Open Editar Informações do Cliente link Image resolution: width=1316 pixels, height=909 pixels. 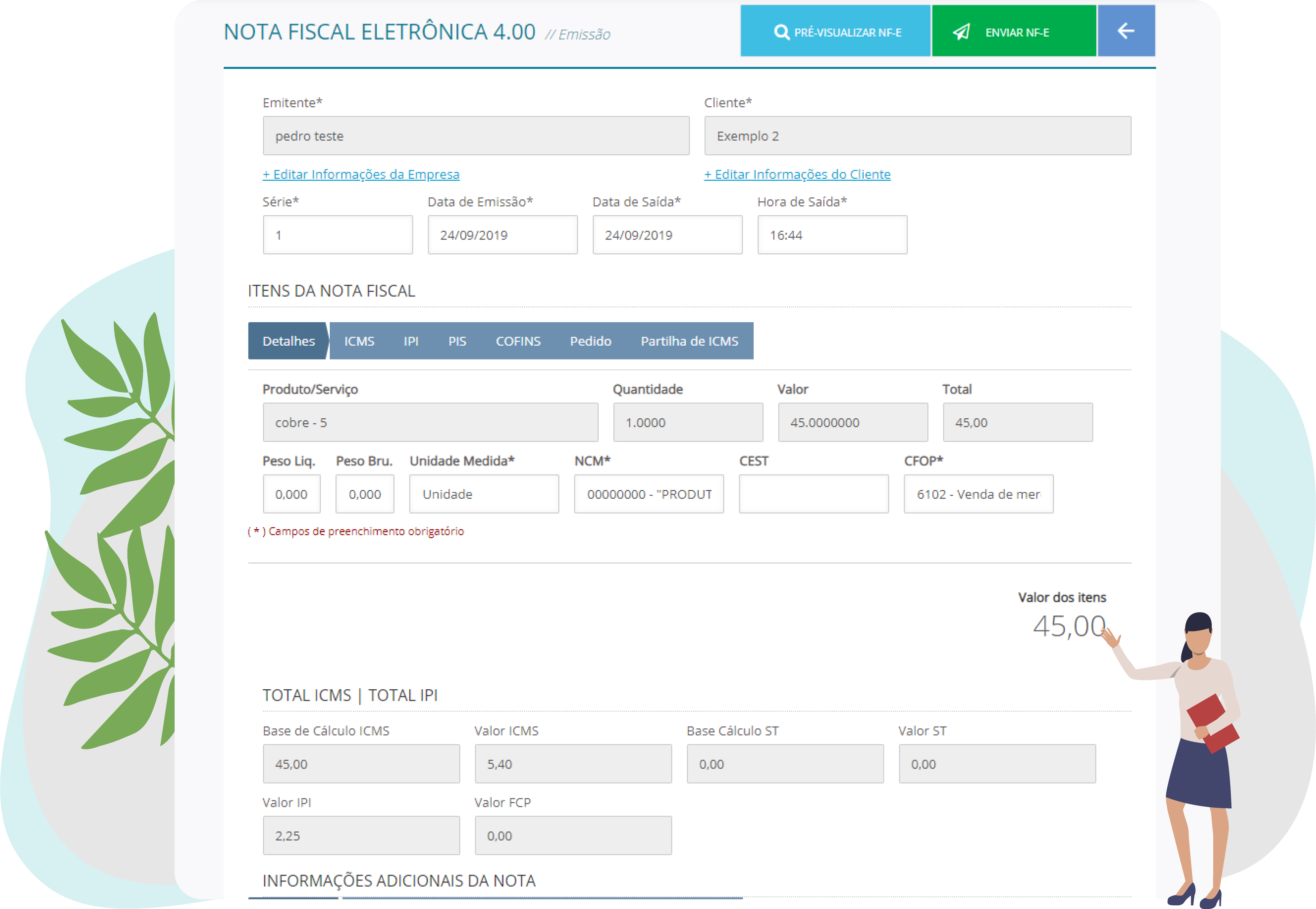(x=797, y=174)
